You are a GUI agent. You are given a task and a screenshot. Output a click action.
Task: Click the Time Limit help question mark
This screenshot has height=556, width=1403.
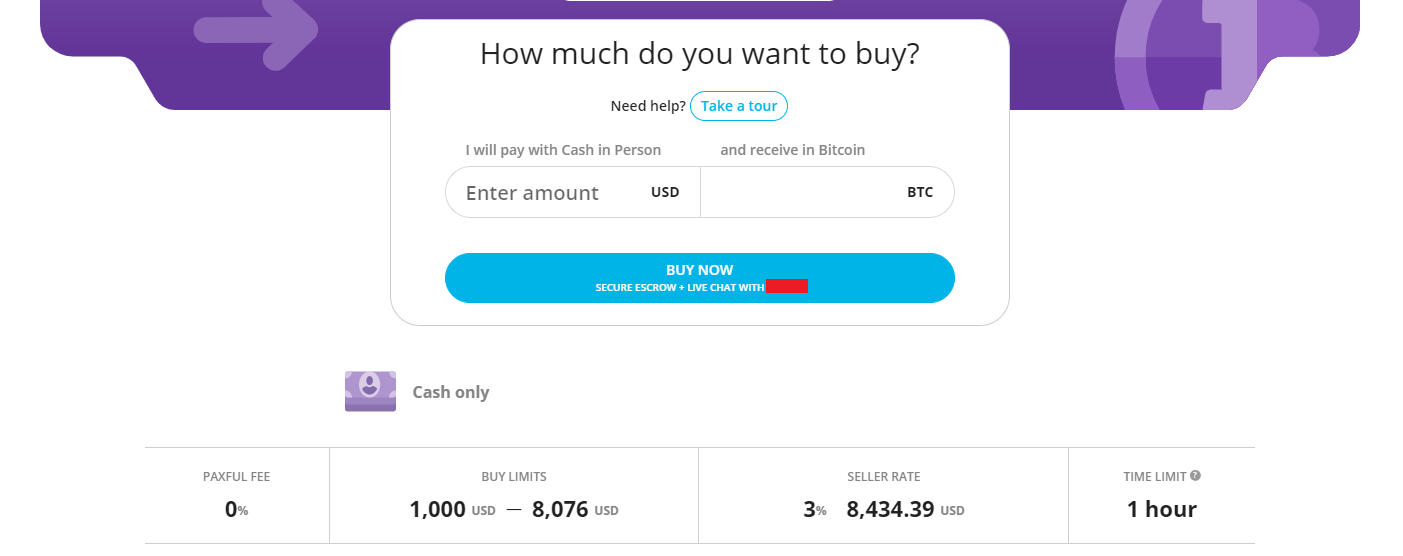pos(1196,476)
